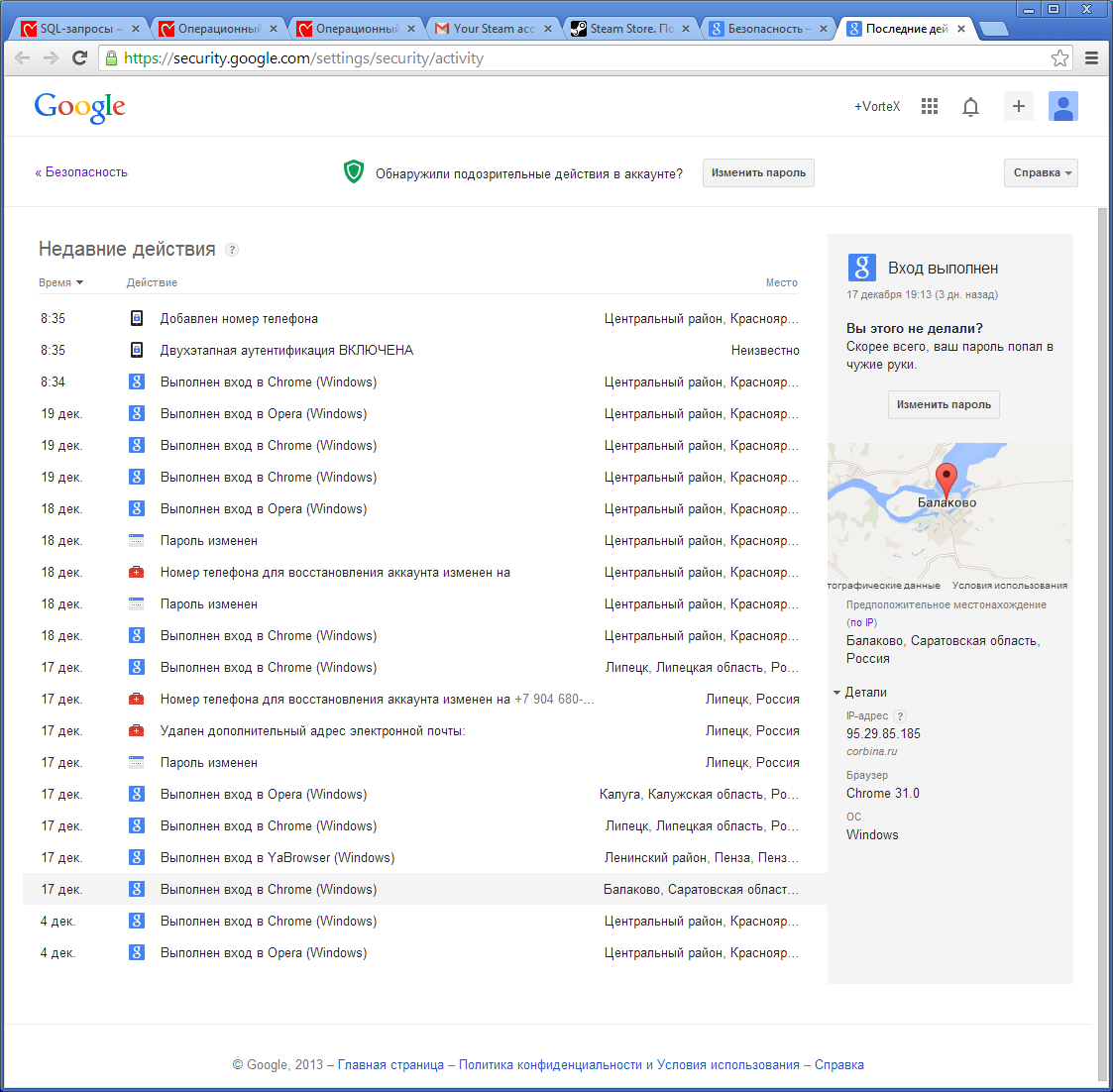
Task: Click the Google icon of YaBrowser sign-in row
Action: click(x=137, y=857)
